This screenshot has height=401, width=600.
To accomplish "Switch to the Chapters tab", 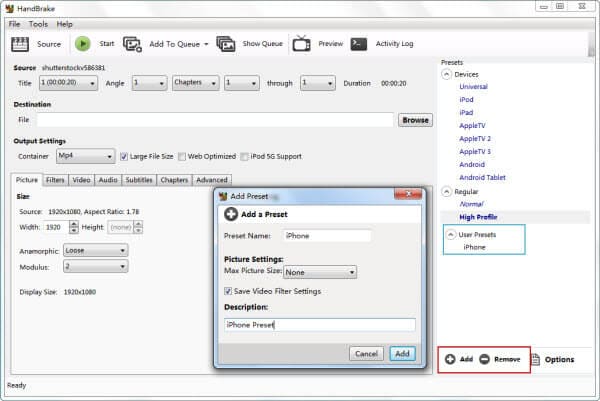I will (174, 180).
